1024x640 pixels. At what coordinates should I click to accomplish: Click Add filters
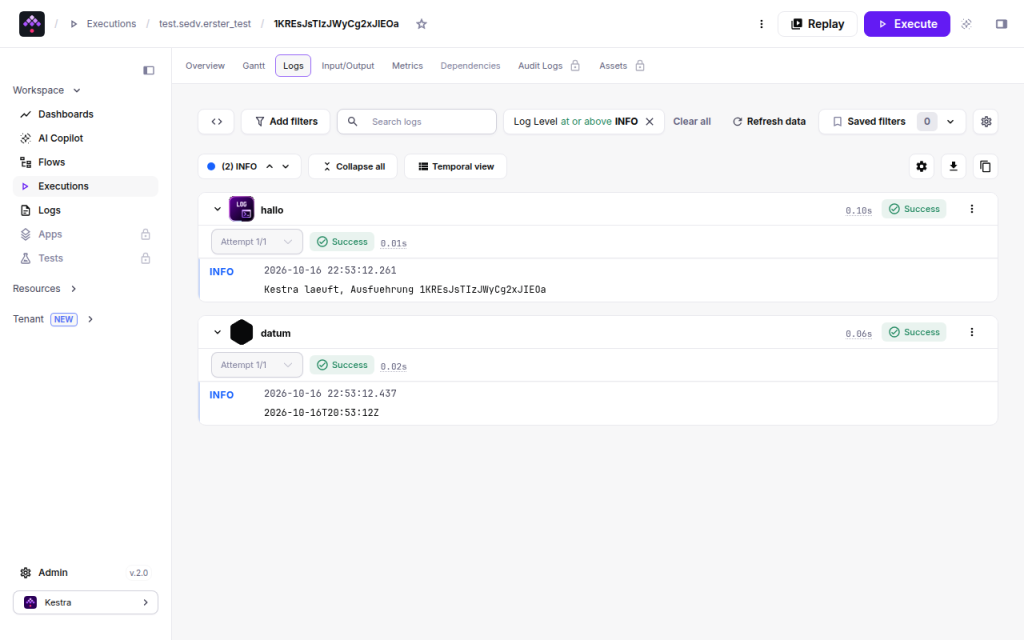coord(285,121)
